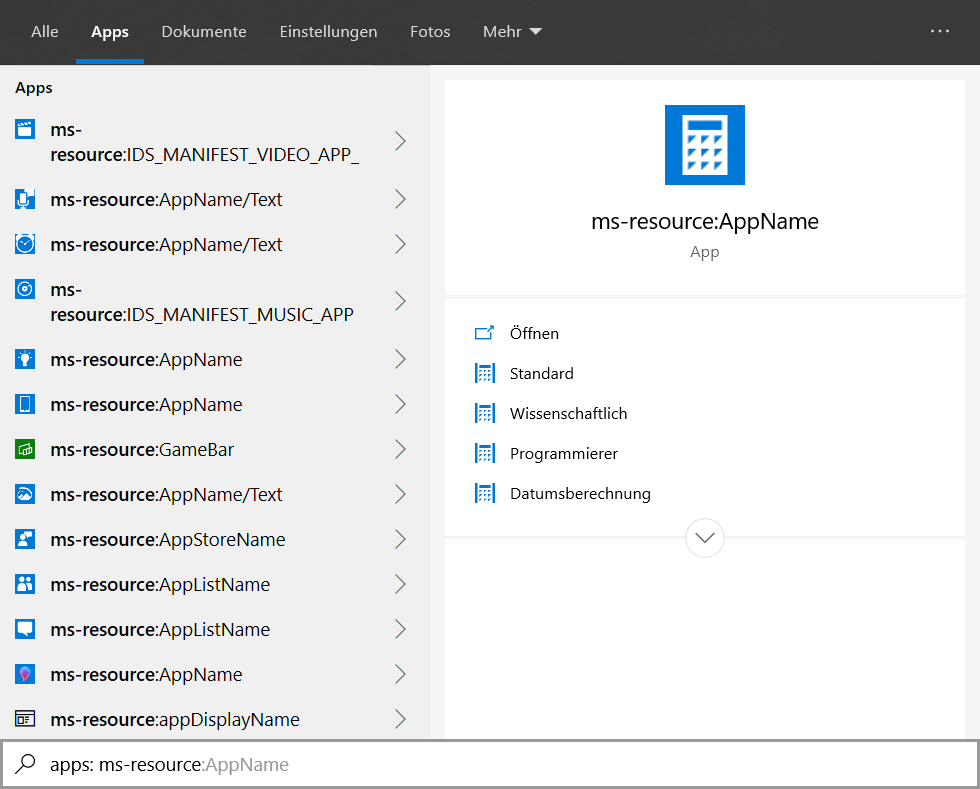
Task: Select ms-resource:IDS_MANIFEST_MUSIC_APP result text
Action: [x=202, y=301]
